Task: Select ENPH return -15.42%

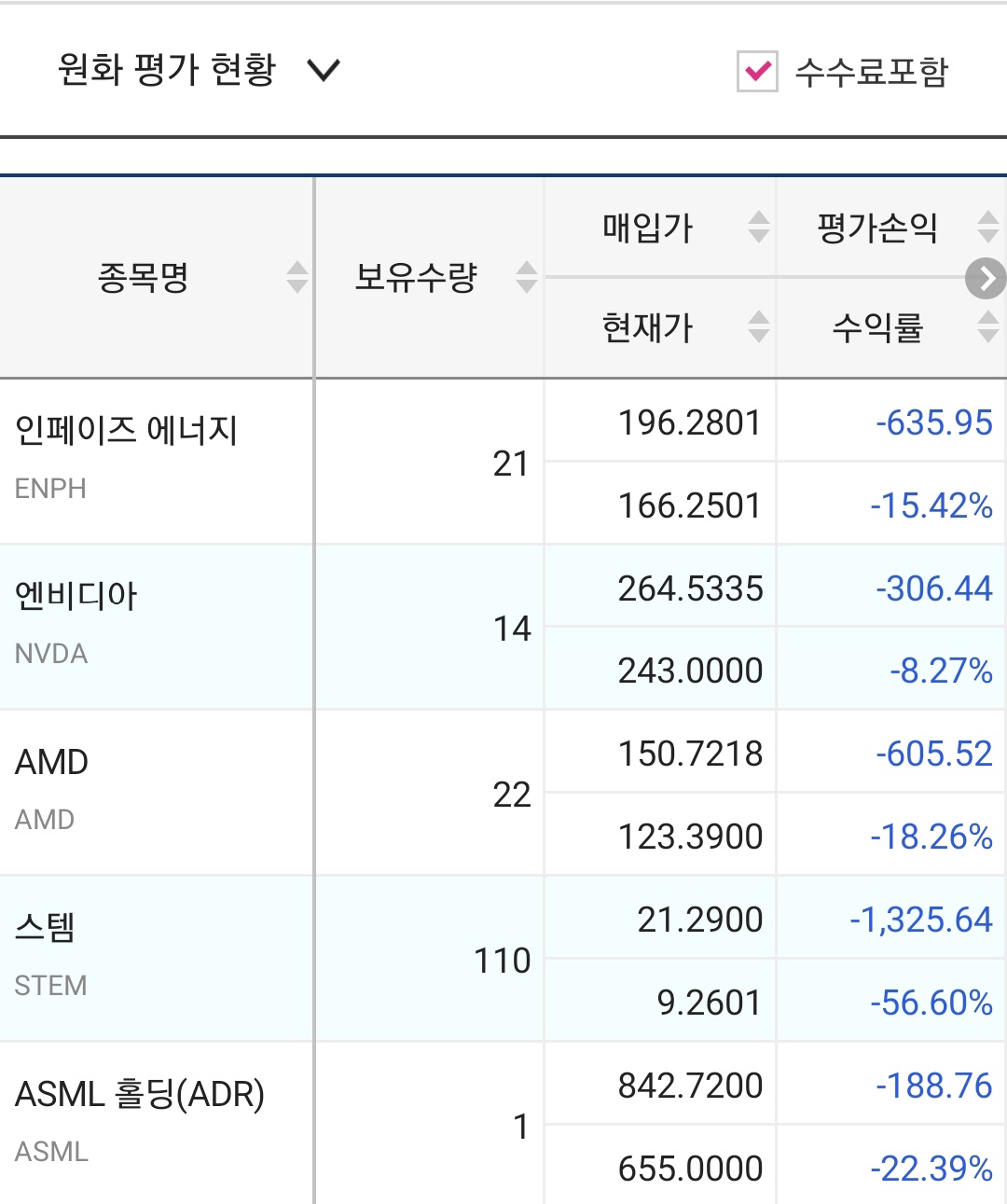Action: click(931, 505)
